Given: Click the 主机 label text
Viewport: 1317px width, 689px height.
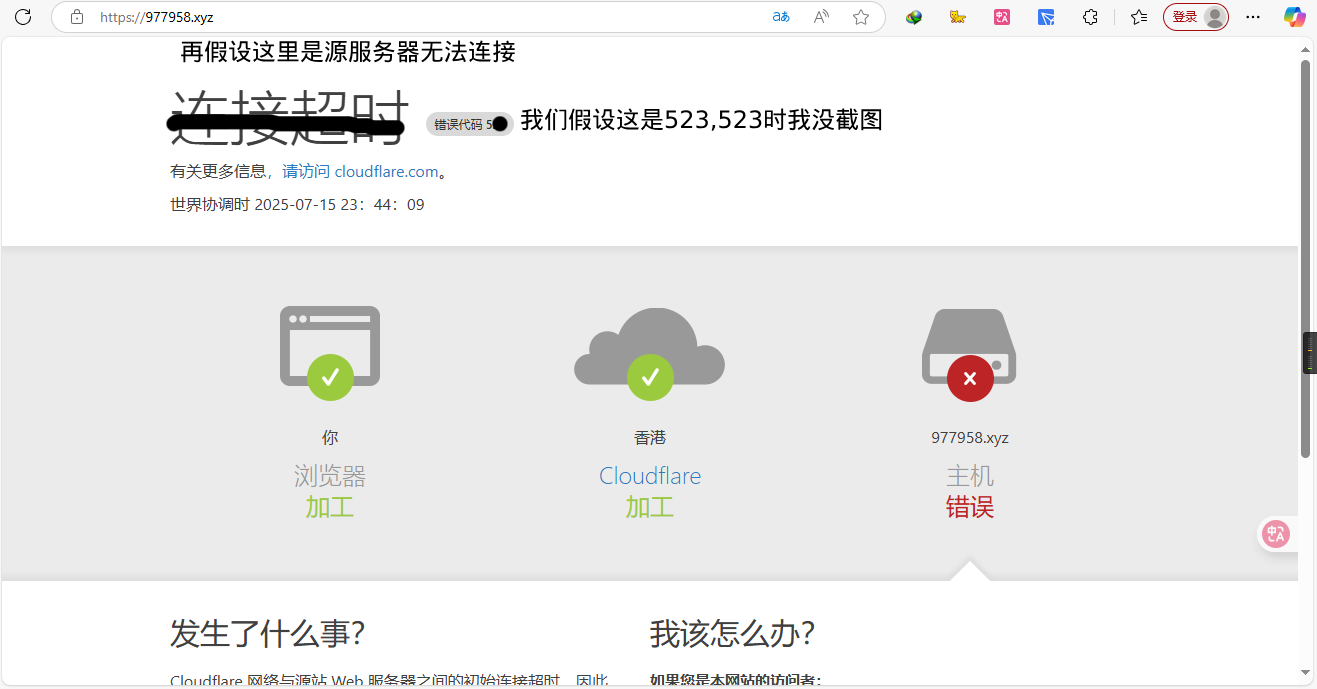Looking at the screenshot, I should pyautogui.click(x=970, y=476).
